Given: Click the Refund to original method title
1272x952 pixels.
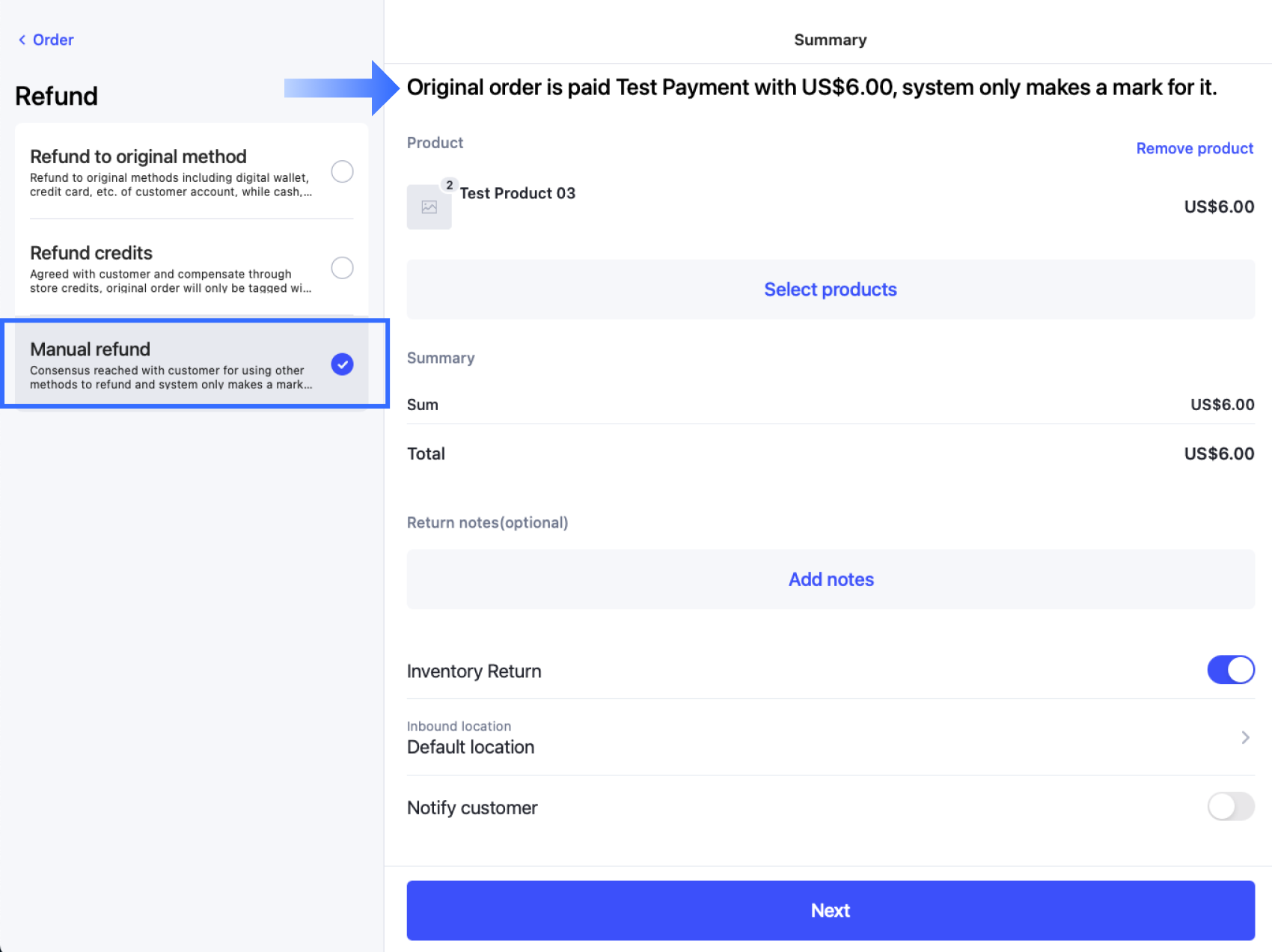Looking at the screenshot, I should (138, 156).
